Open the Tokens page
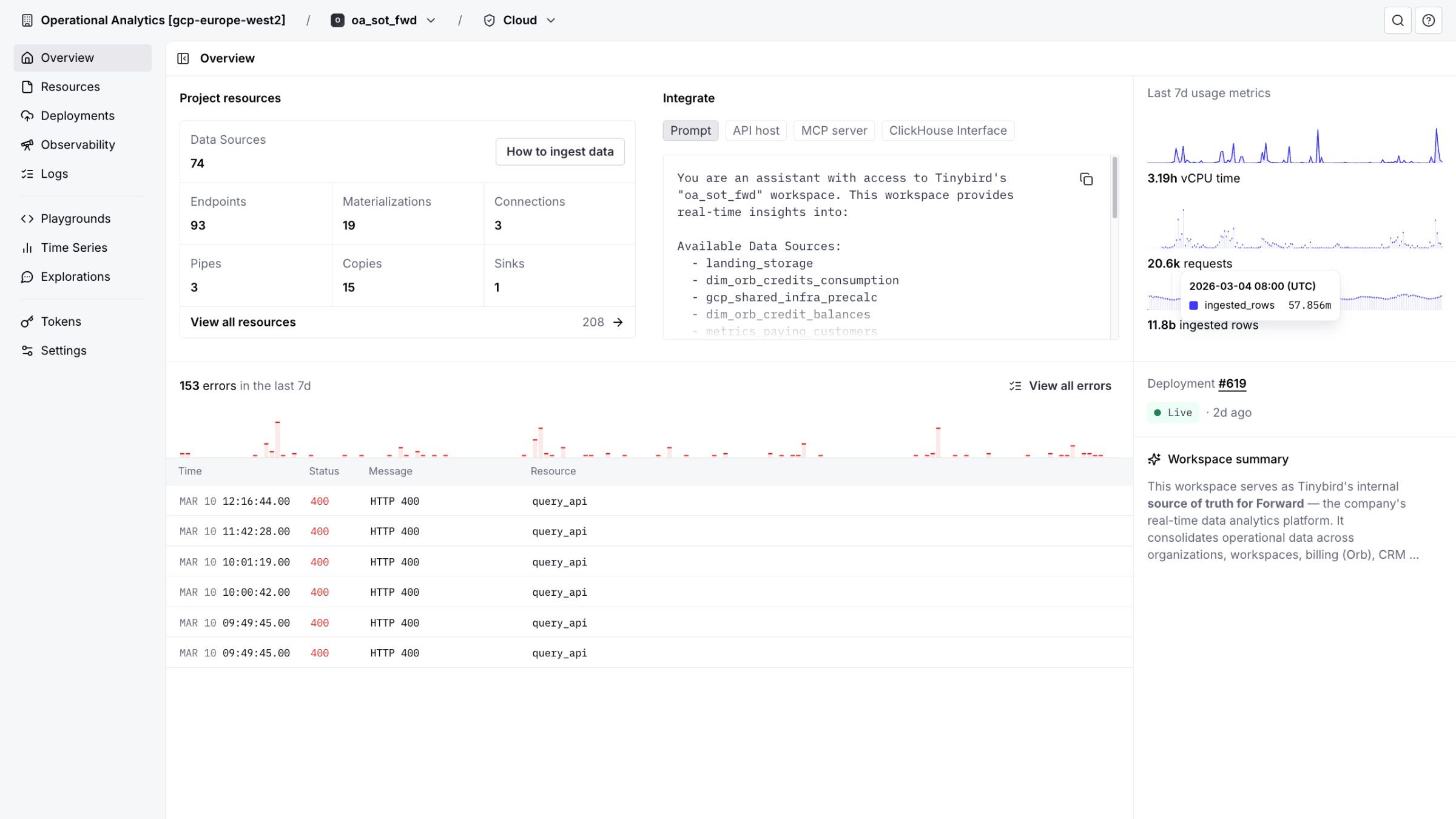This screenshot has height=819, width=1456. coord(60,321)
